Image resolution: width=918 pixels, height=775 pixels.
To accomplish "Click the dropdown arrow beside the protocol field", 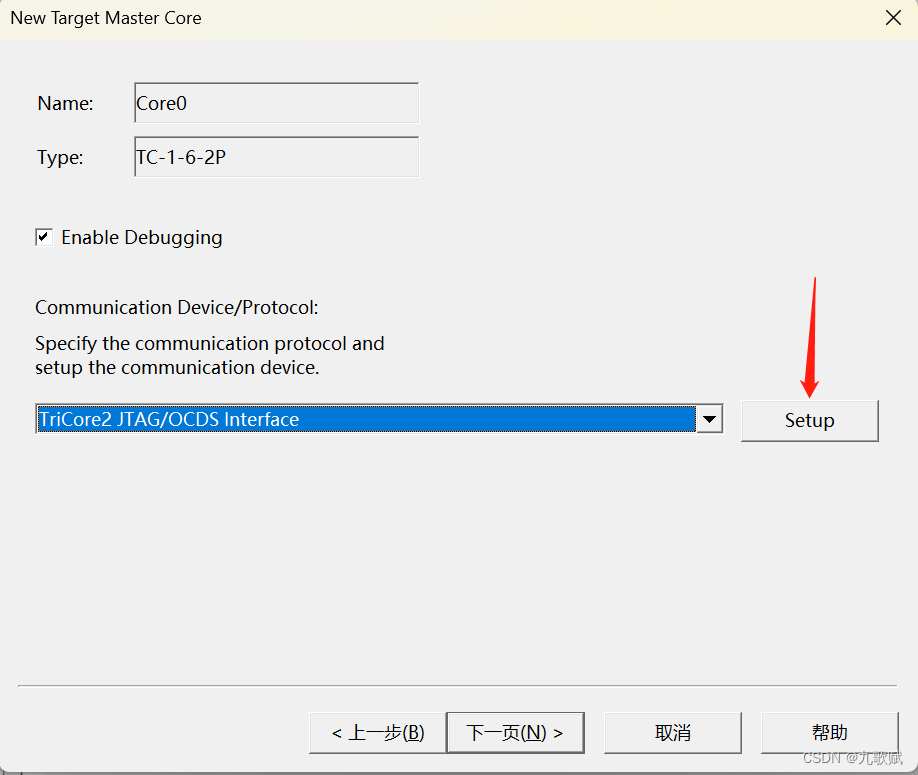I will click(x=709, y=419).
